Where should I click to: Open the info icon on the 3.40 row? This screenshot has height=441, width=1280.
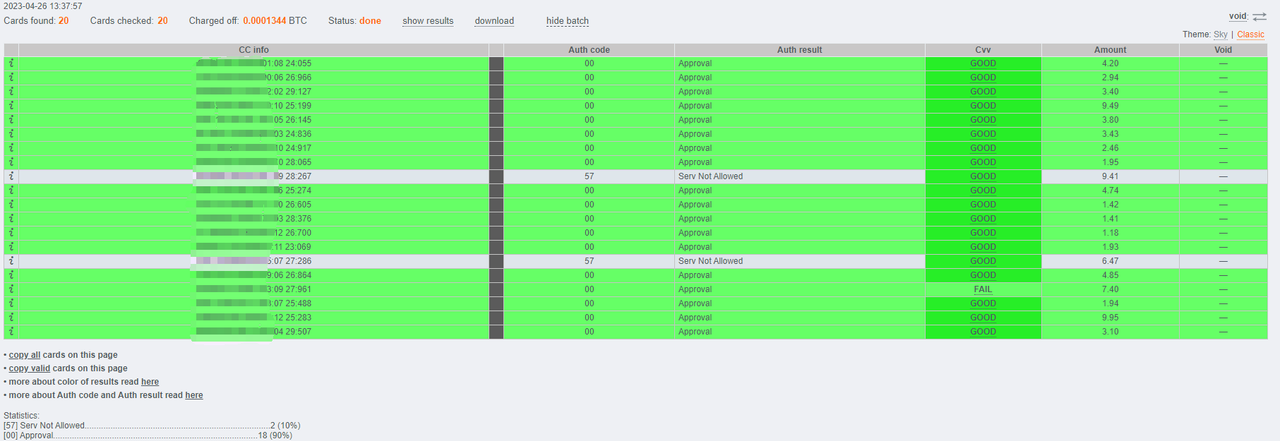(x=11, y=91)
